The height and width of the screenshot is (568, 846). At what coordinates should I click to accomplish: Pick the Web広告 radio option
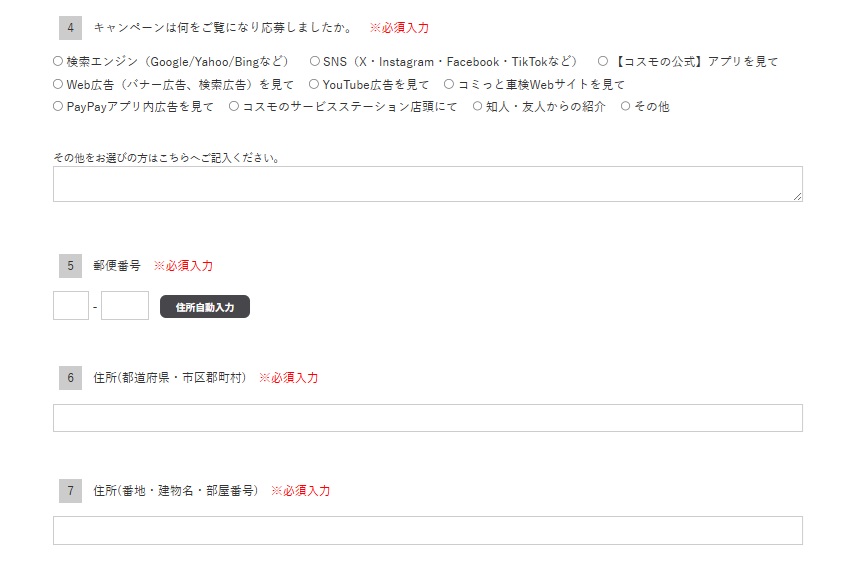pos(58,85)
